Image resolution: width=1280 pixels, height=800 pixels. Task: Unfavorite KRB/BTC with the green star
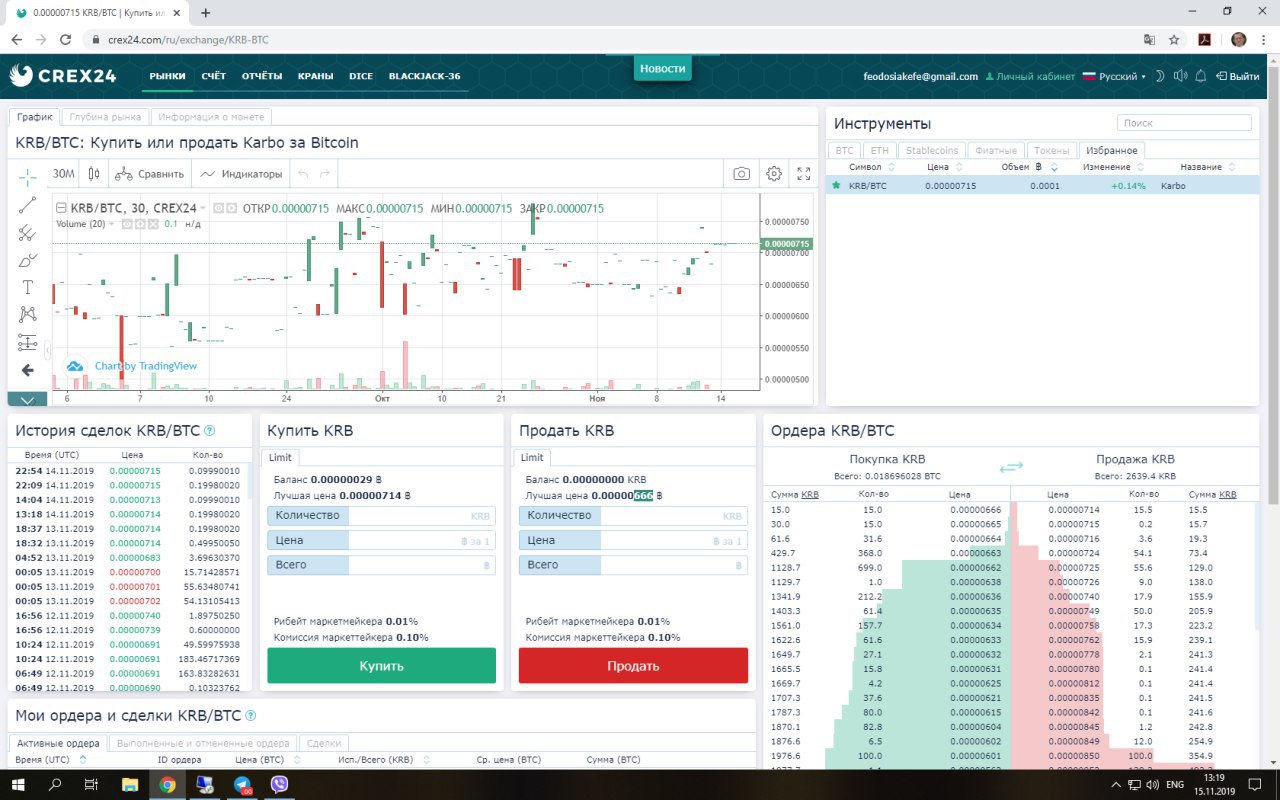(x=836, y=185)
